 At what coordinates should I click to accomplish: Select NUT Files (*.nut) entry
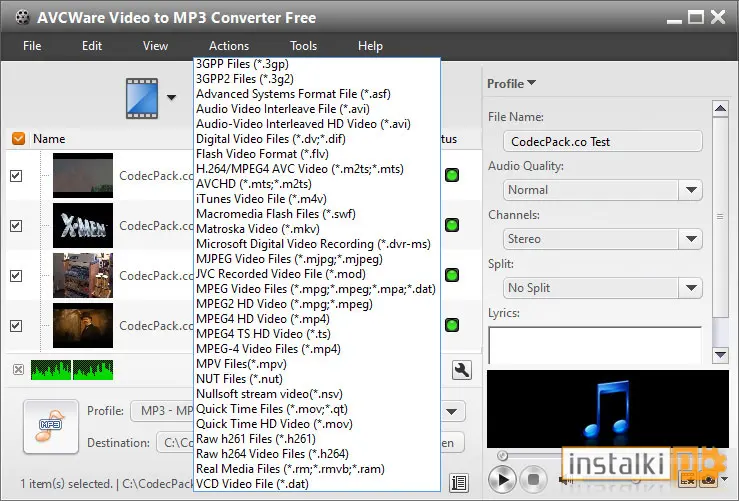coord(317,378)
